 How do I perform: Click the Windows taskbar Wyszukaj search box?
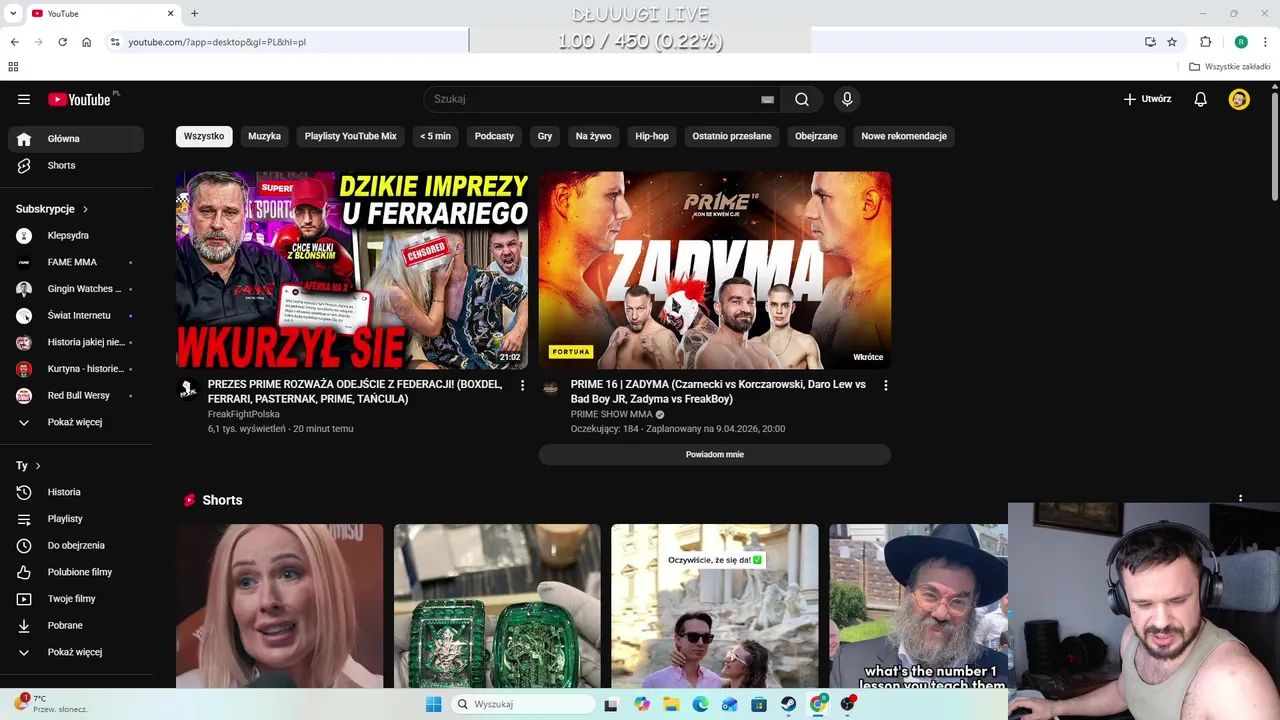[x=522, y=704]
